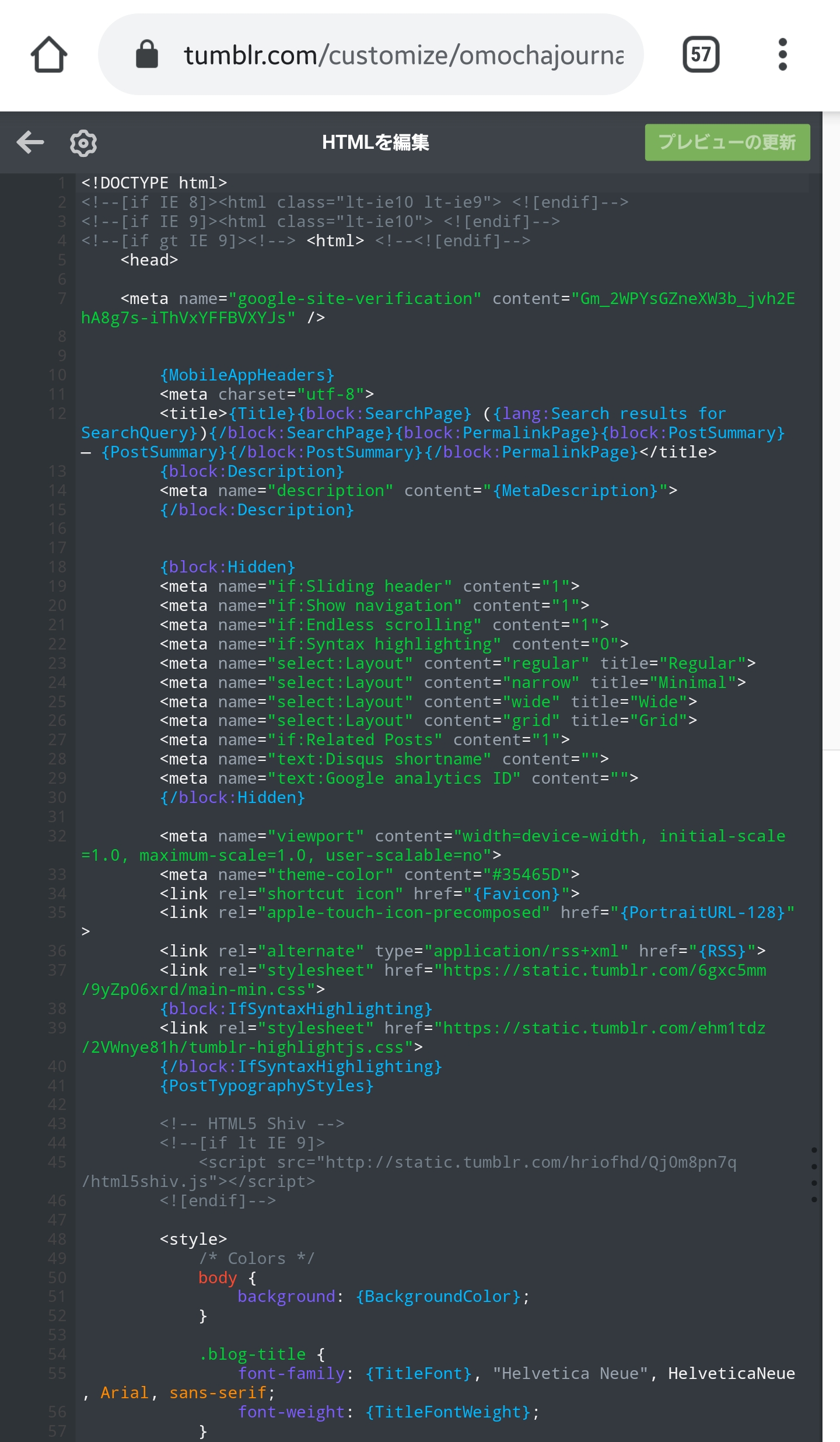Click the opening {block:IfSyntaxHighlighting} tag
The image size is (840, 1442).
(x=296, y=1009)
